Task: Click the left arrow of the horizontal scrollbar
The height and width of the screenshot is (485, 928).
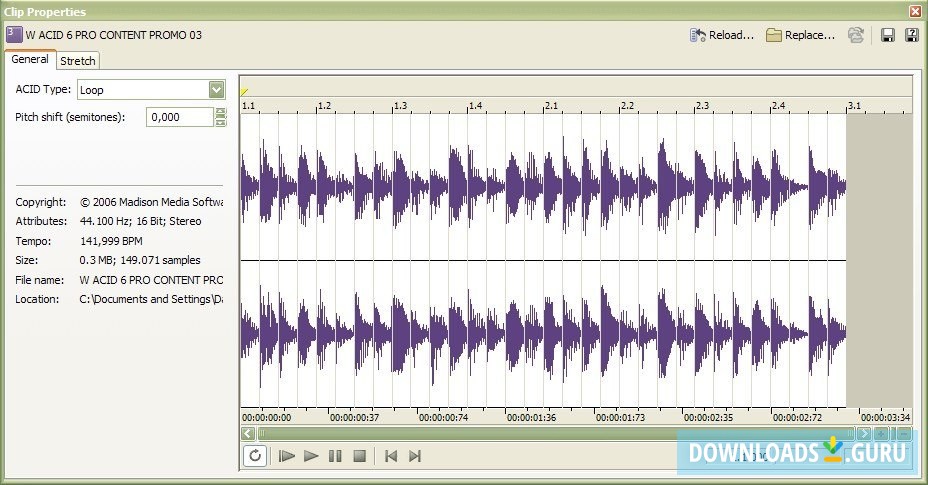Action: click(248, 434)
